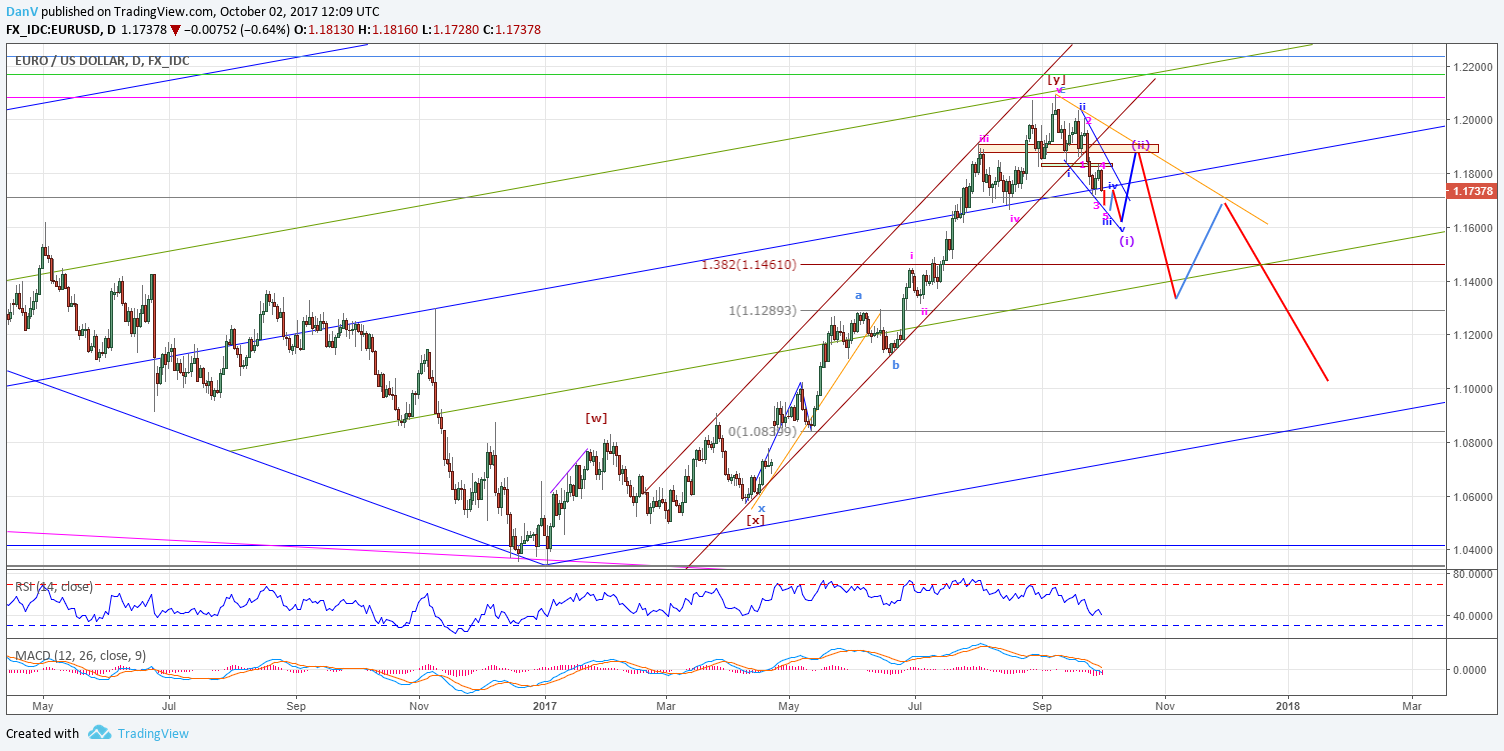Select the 0(1.08399) Fibonacci level label

(761, 431)
